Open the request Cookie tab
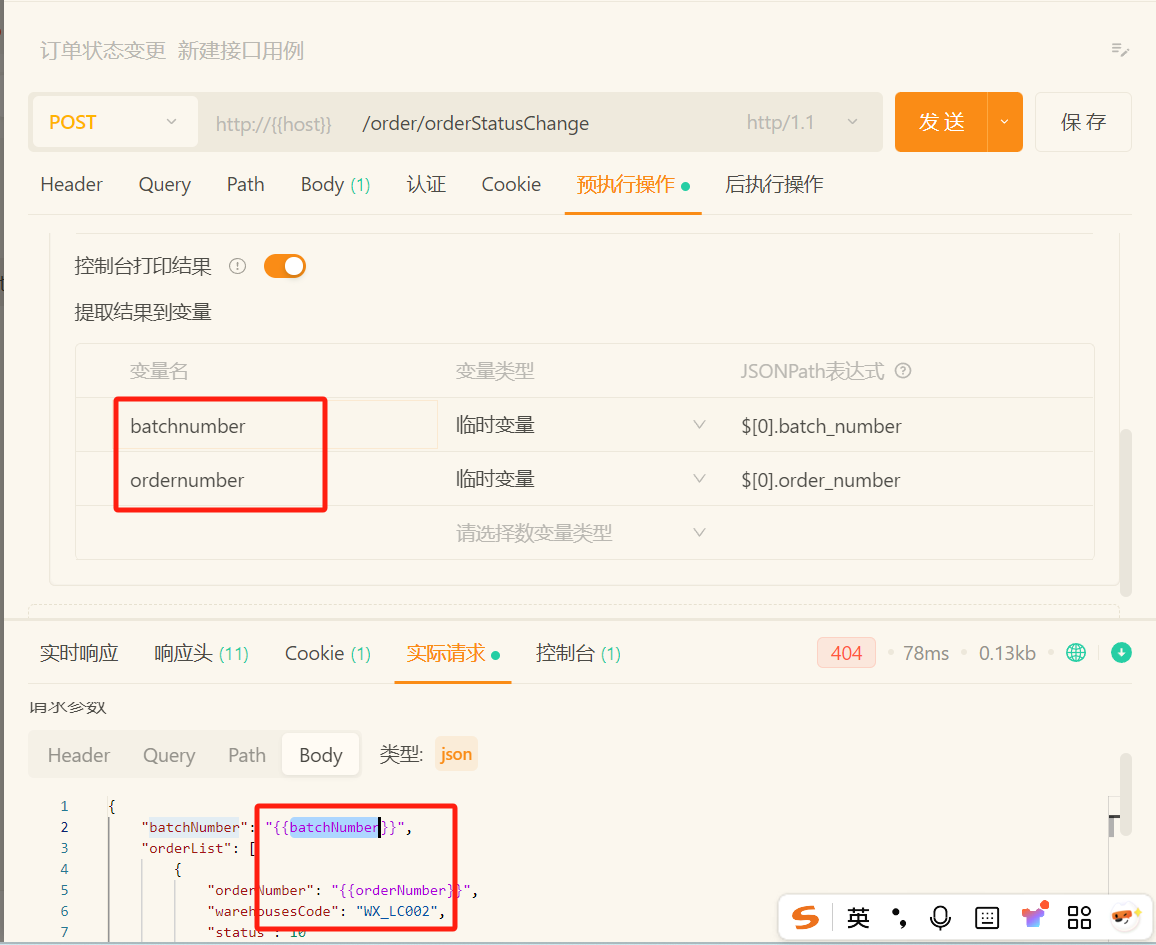Viewport: 1156px width, 945px height. click(x=511, y=184)
